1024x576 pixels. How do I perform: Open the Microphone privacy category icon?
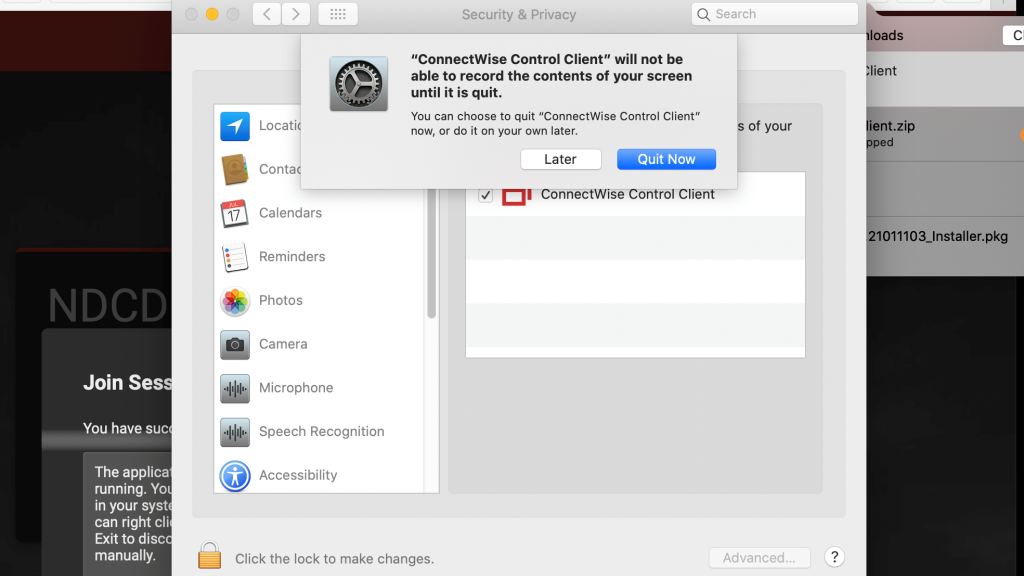tap(235, 388)
